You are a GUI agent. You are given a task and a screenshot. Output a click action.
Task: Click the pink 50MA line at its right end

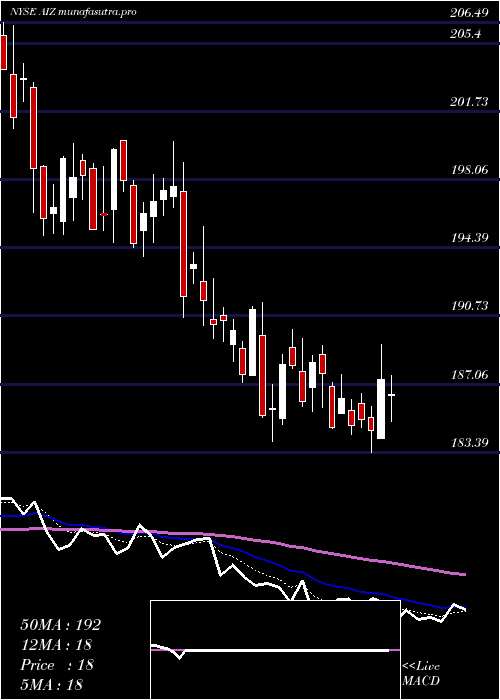click(x=463, y=574)
